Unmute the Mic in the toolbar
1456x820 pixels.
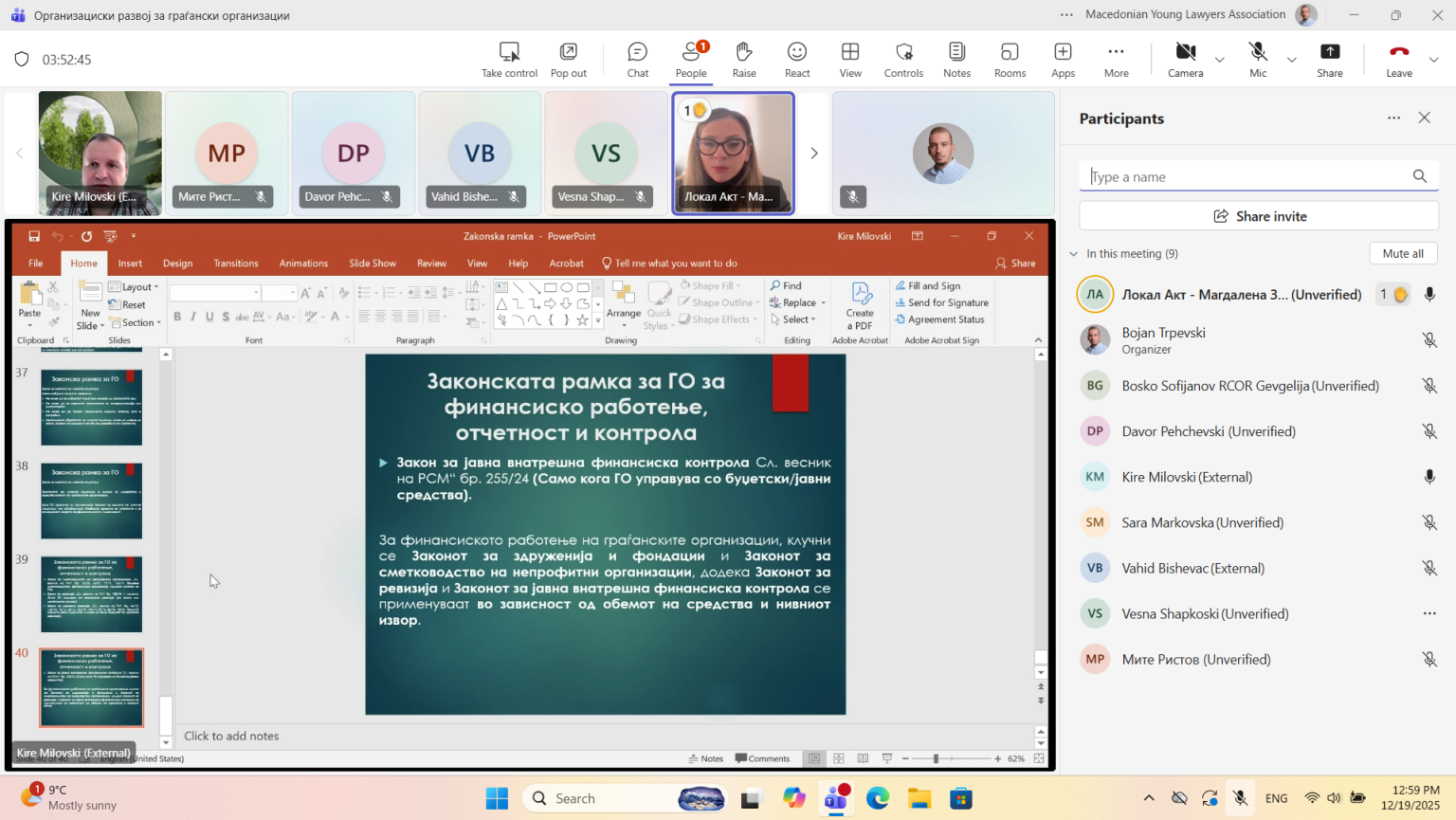[x=1258, y=59]
